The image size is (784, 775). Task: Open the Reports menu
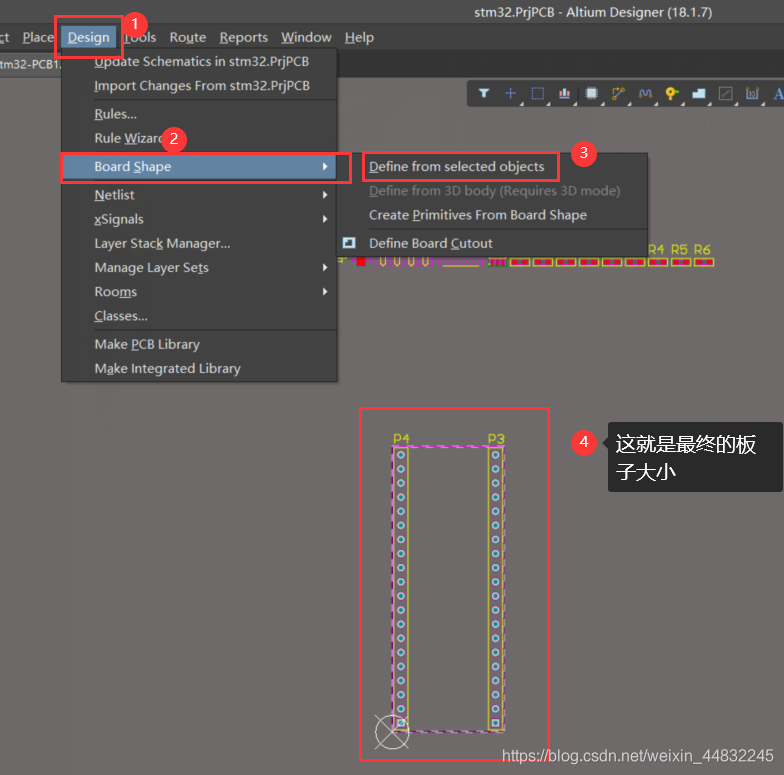pos(244,38)
